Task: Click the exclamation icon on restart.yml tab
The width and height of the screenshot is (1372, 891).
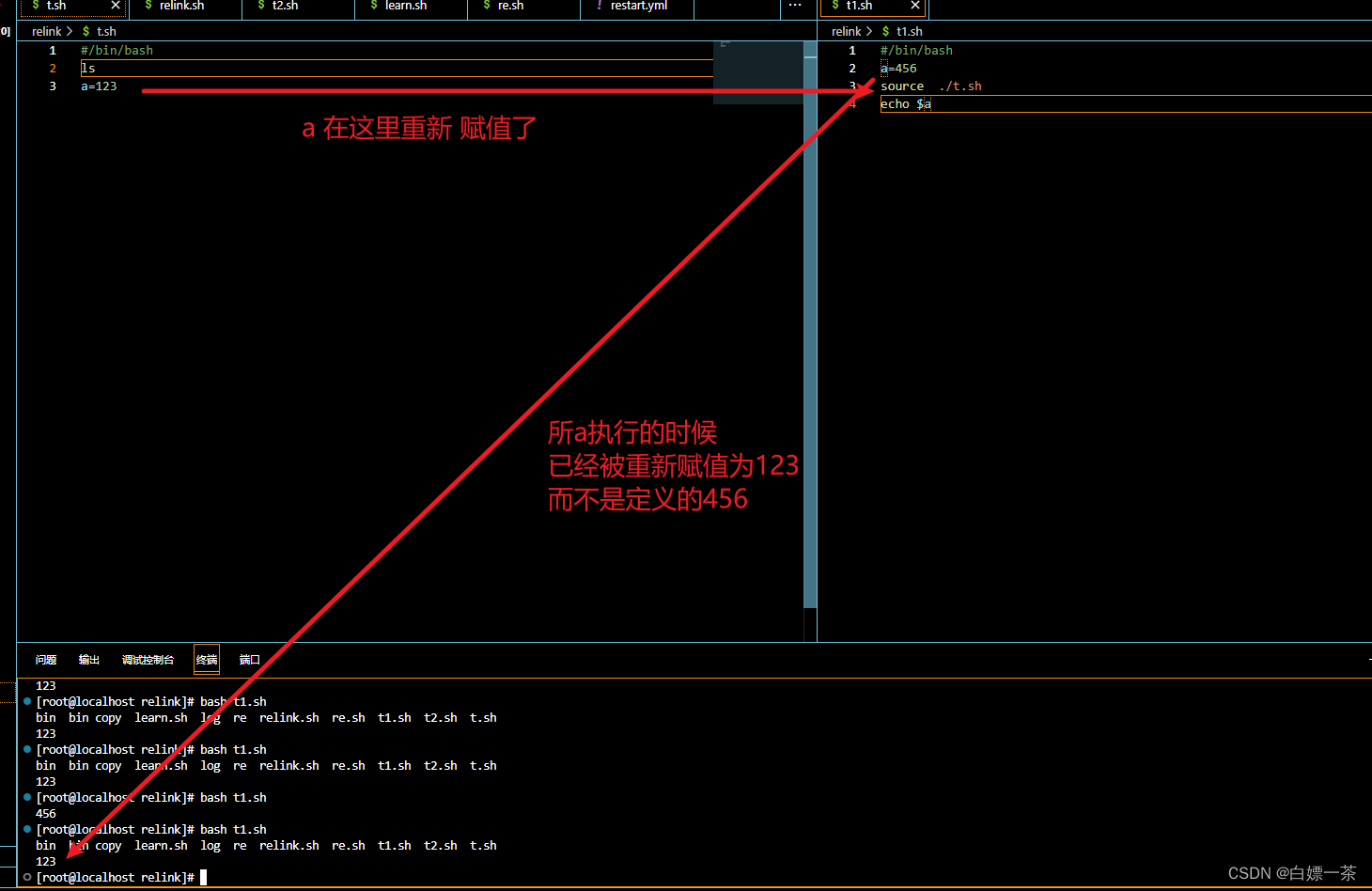Action: [x=600, y=6]
